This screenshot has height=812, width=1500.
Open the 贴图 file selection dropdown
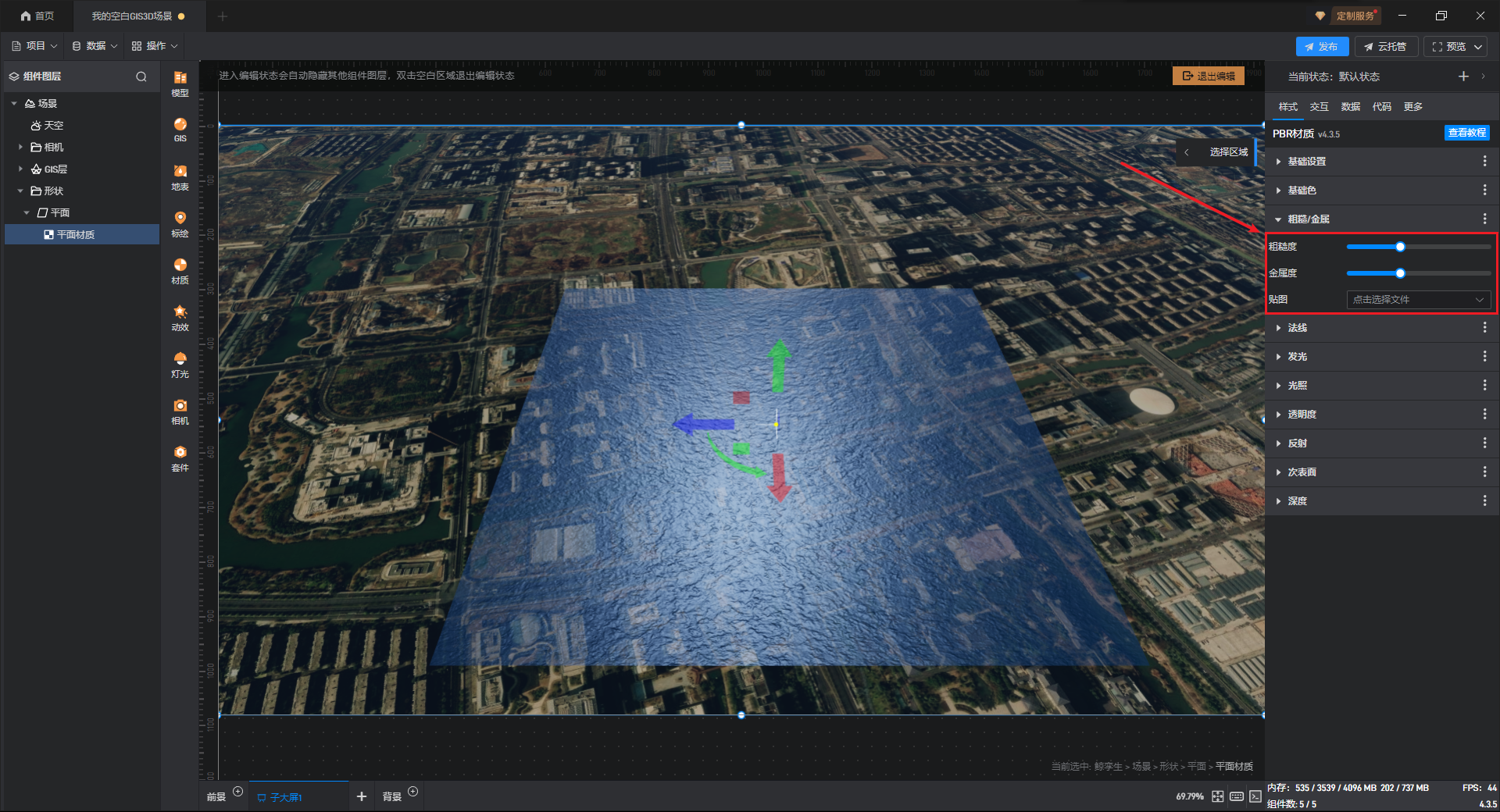(x=1418, y=300)
